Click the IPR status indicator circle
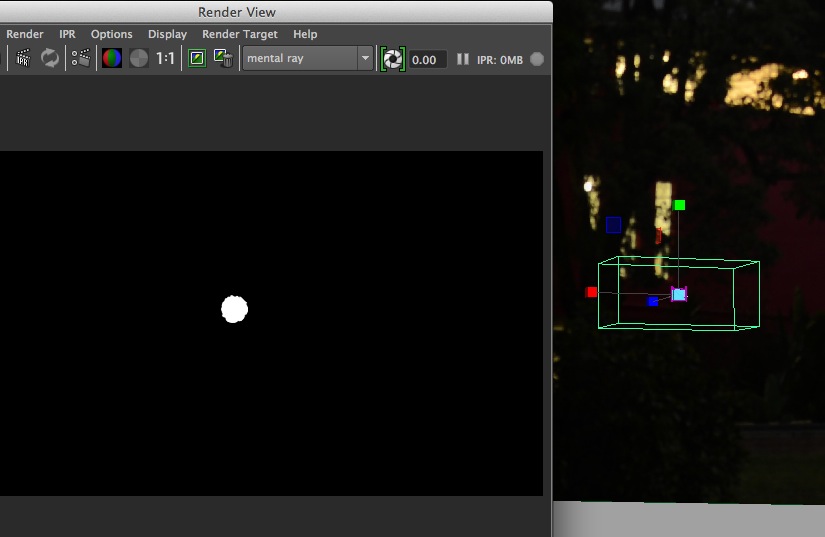This screenshot has width=825, height=537. coord(537,59)
